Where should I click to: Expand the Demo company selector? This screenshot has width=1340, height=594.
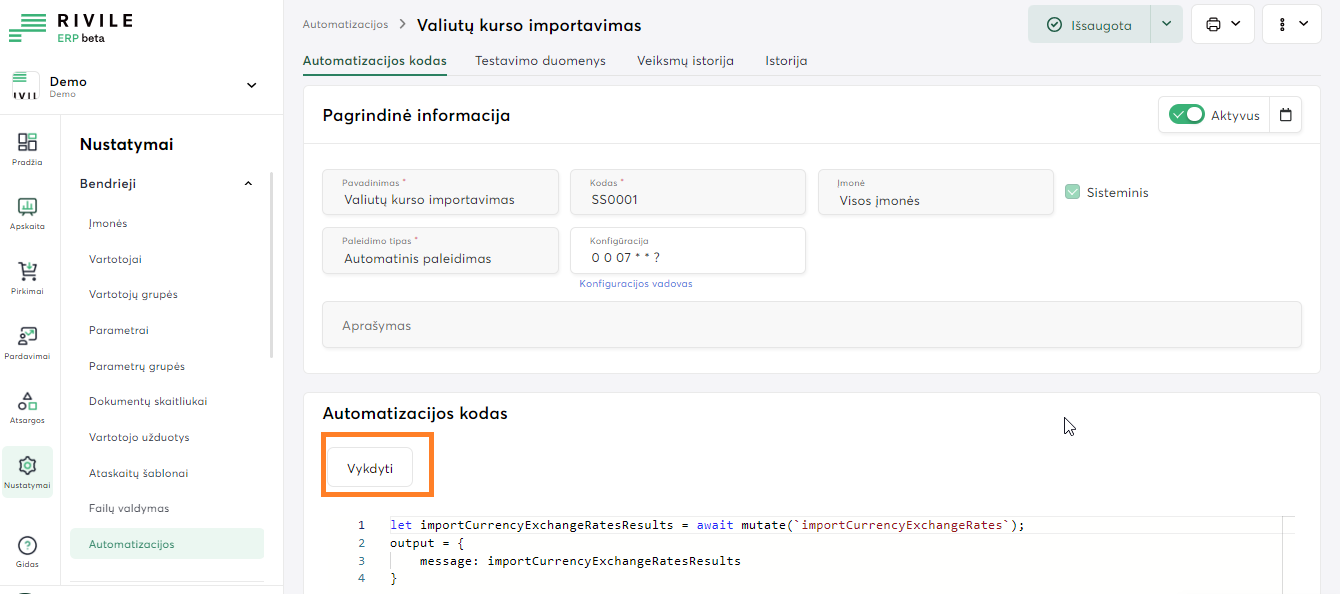(x=251, y=86)
